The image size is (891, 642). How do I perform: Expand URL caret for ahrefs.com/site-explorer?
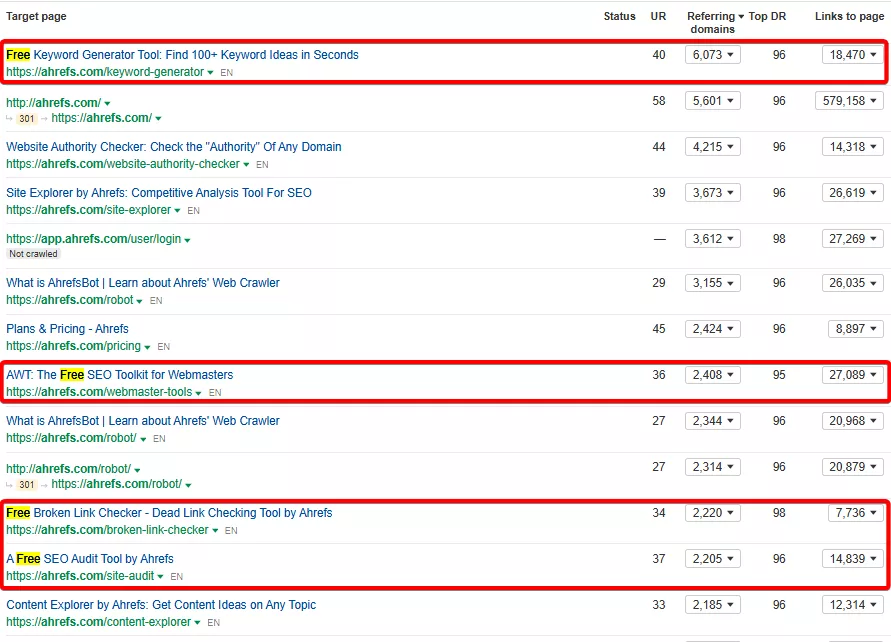pos(177,211)
